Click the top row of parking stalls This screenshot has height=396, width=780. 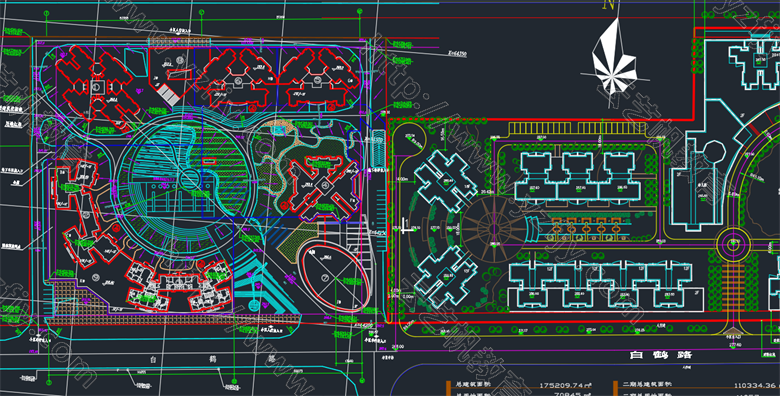tap(585, 128)
